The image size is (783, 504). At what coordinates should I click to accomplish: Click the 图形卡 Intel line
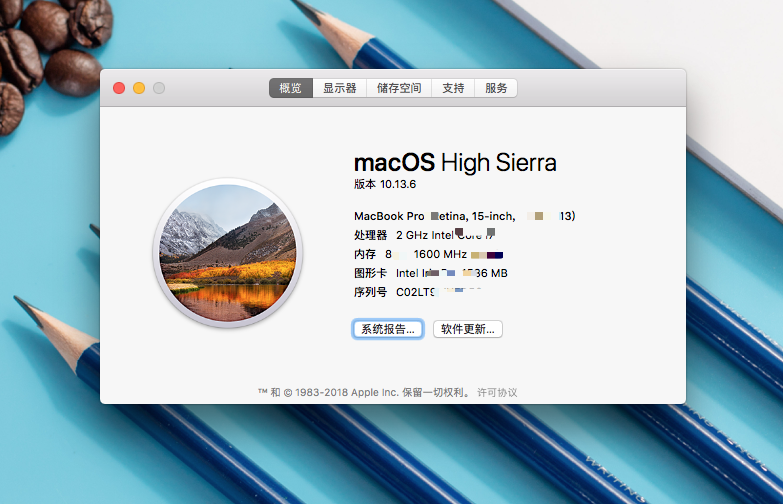point(431,273)
